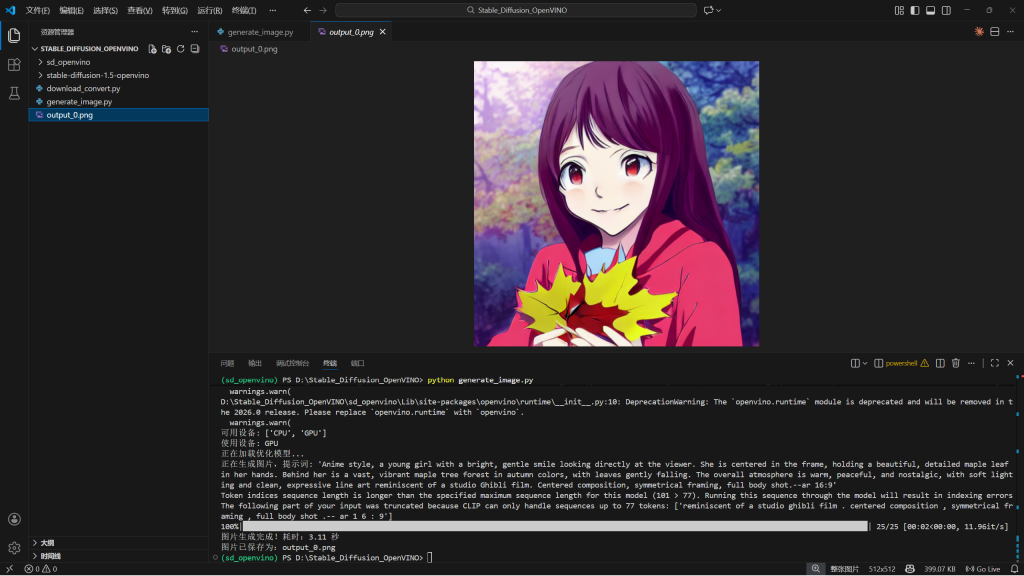Viewport: 1024px width, 576px height.
Task: Toggle the secondary sidebar visibility
Action: [x=946, y=10]
